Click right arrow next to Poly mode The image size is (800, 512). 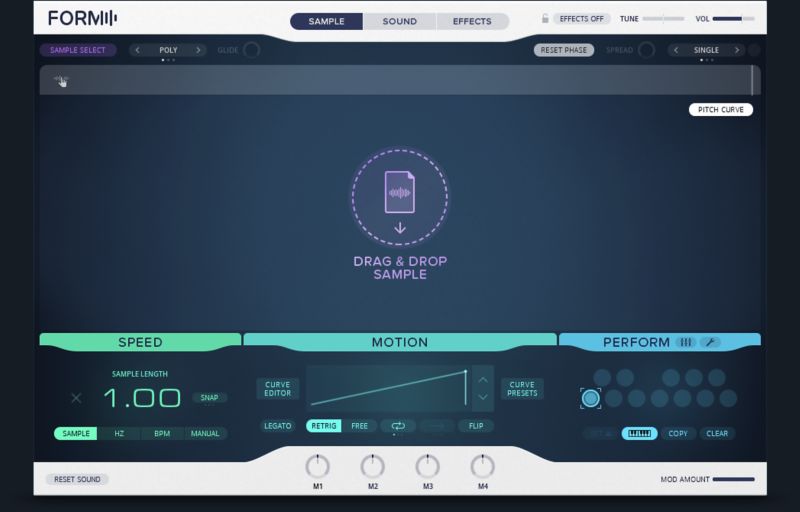tap(198, 50)
